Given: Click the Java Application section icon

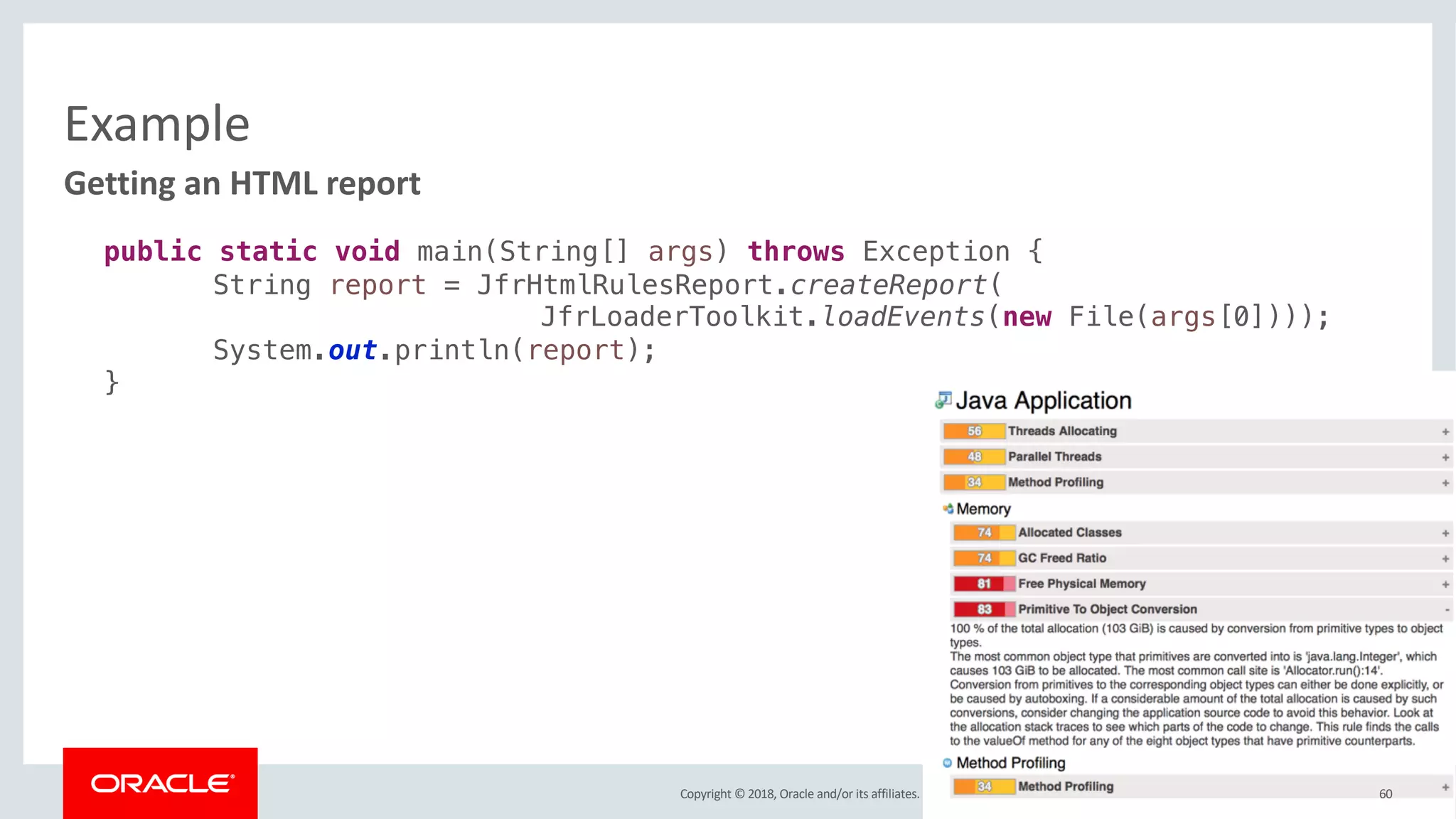Looking at the screenshot, I should [943, 400].
